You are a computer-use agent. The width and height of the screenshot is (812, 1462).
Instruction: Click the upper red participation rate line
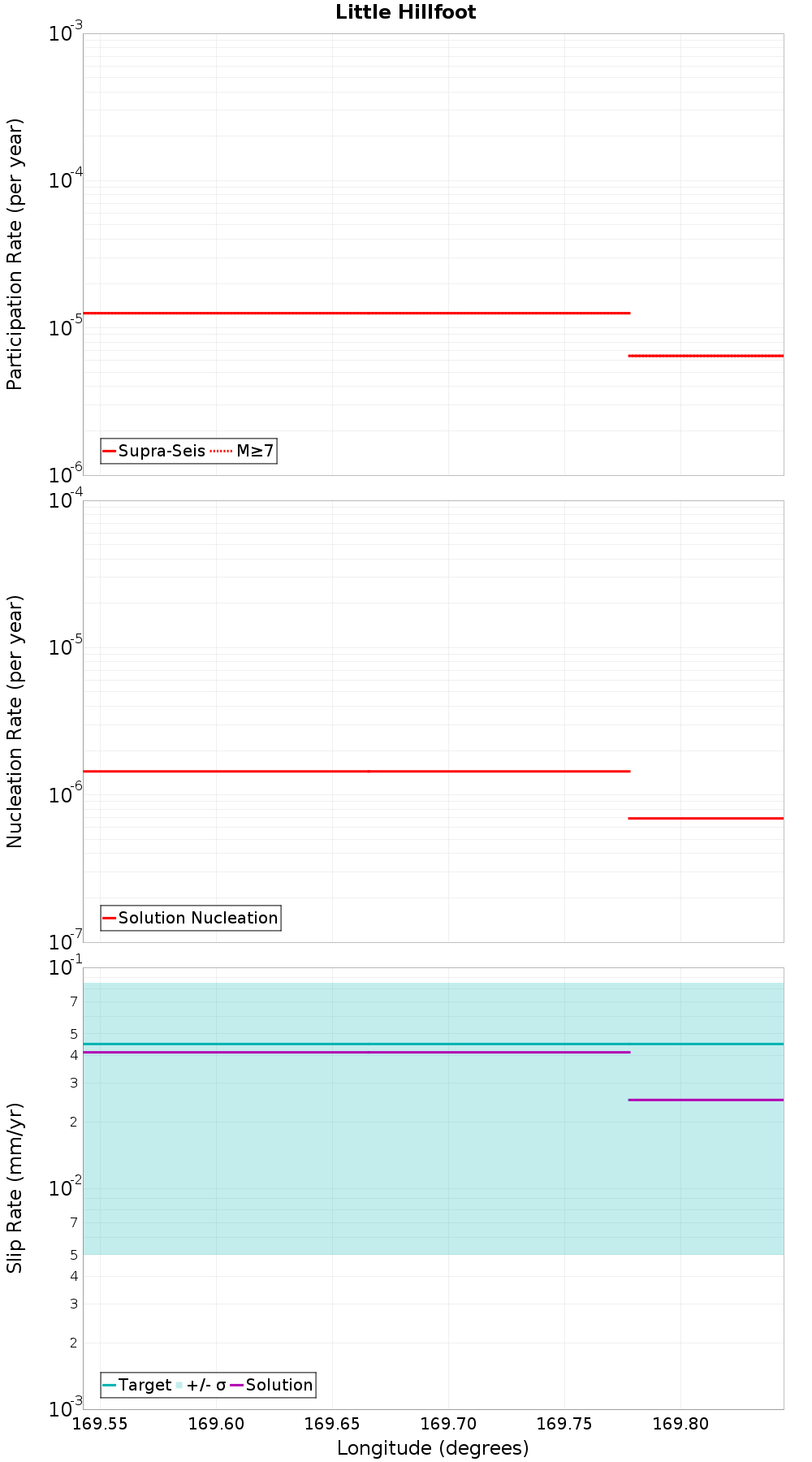[356, 313]
